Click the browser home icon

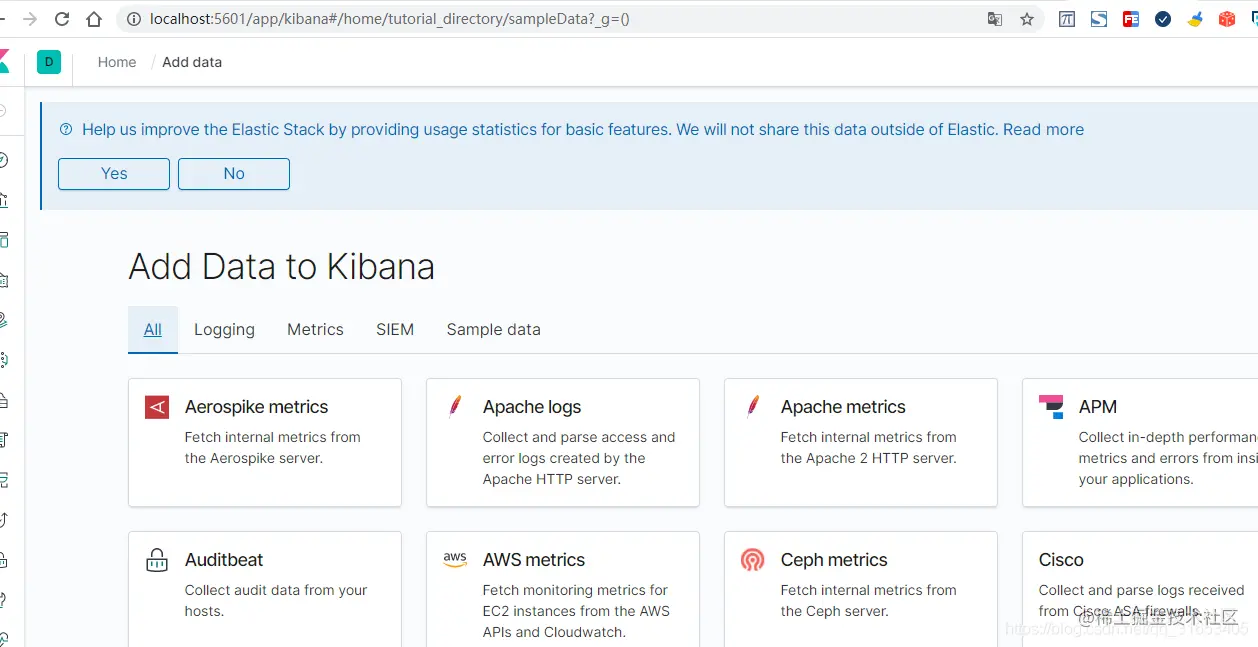(x=94, y=19)
